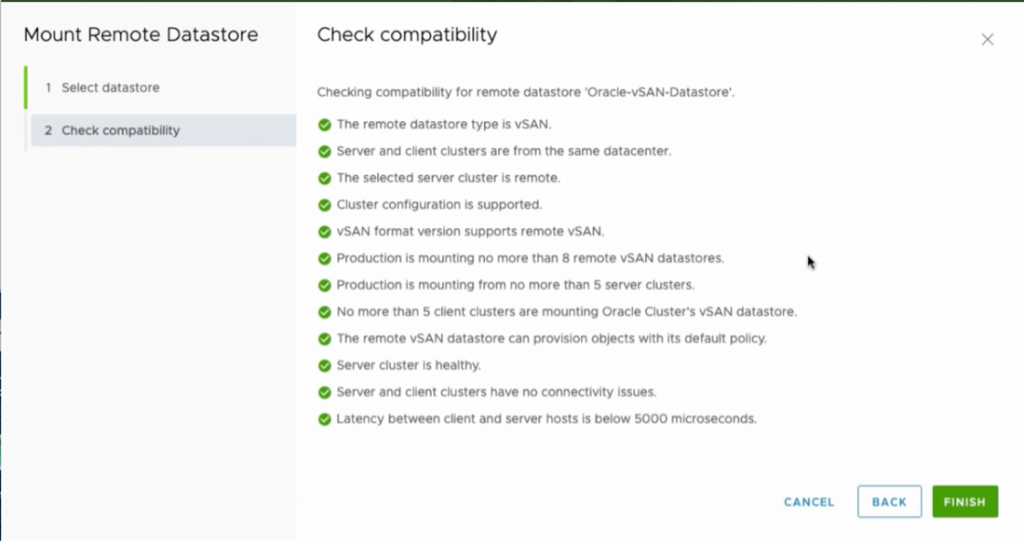Click check icon for '5 client clusters' line
The width and height of the screenshot is (1024, 543).
point(324,312)
